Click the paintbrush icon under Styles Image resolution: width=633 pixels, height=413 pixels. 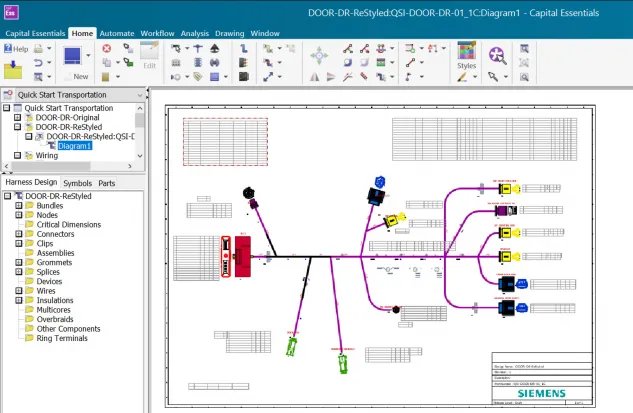point(463,76)
